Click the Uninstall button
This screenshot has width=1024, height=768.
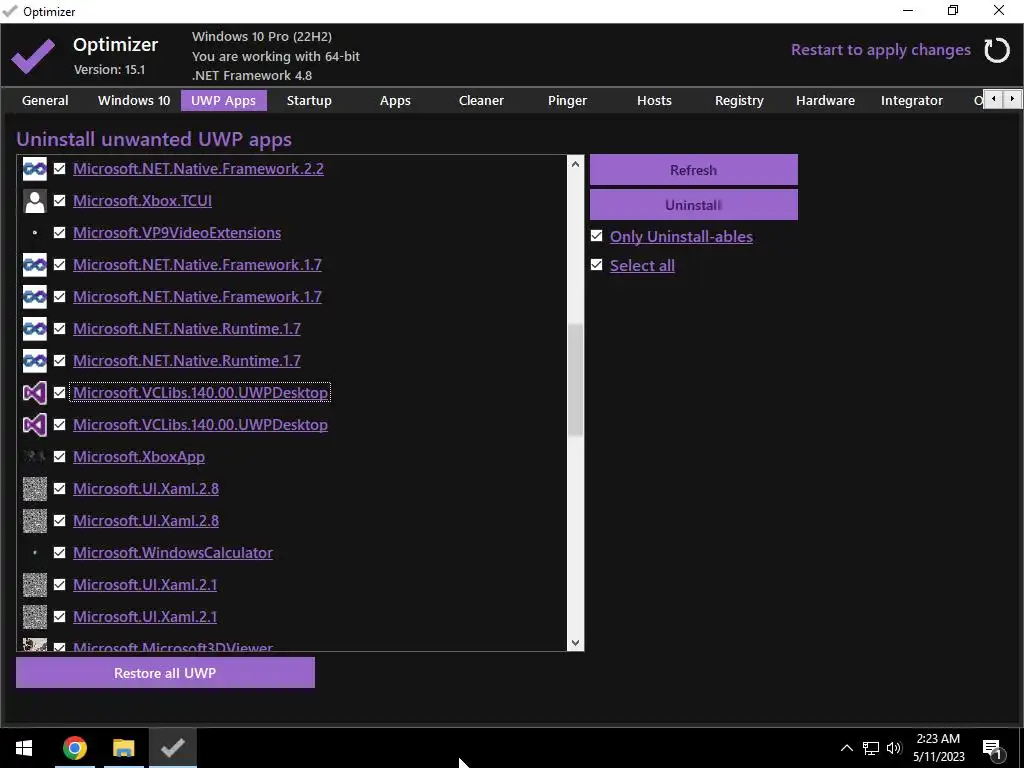694,204
